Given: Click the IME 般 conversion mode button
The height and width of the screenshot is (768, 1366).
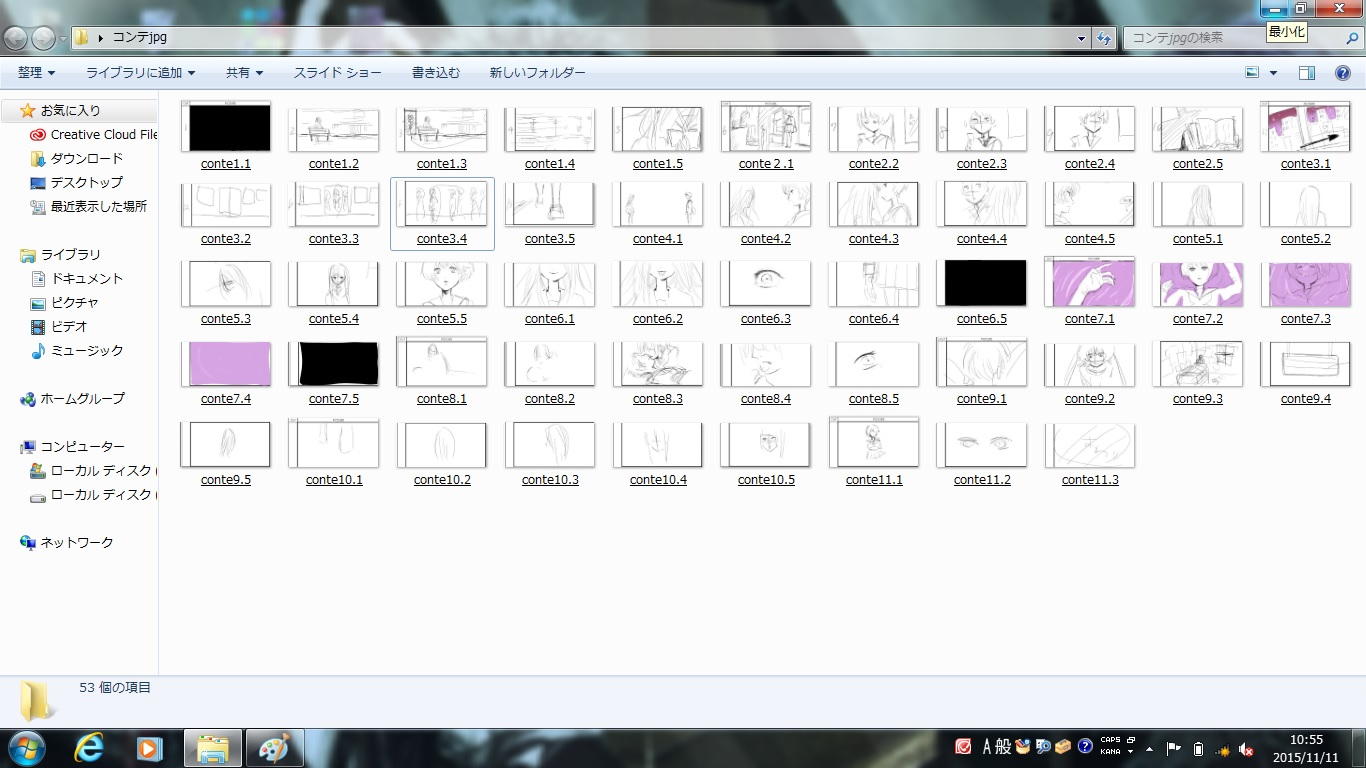Looking at the screenshot, I should (x=1003, y=747).
